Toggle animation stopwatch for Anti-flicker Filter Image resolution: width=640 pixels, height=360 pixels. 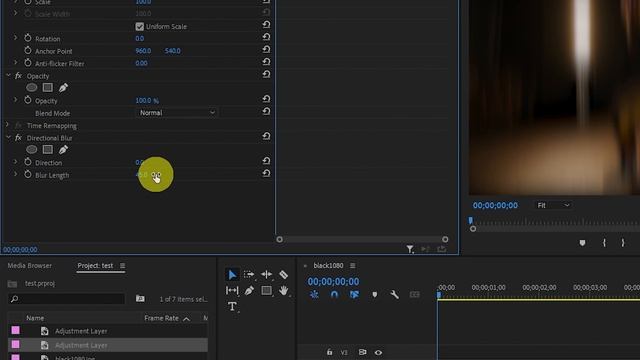coord(28,63)
